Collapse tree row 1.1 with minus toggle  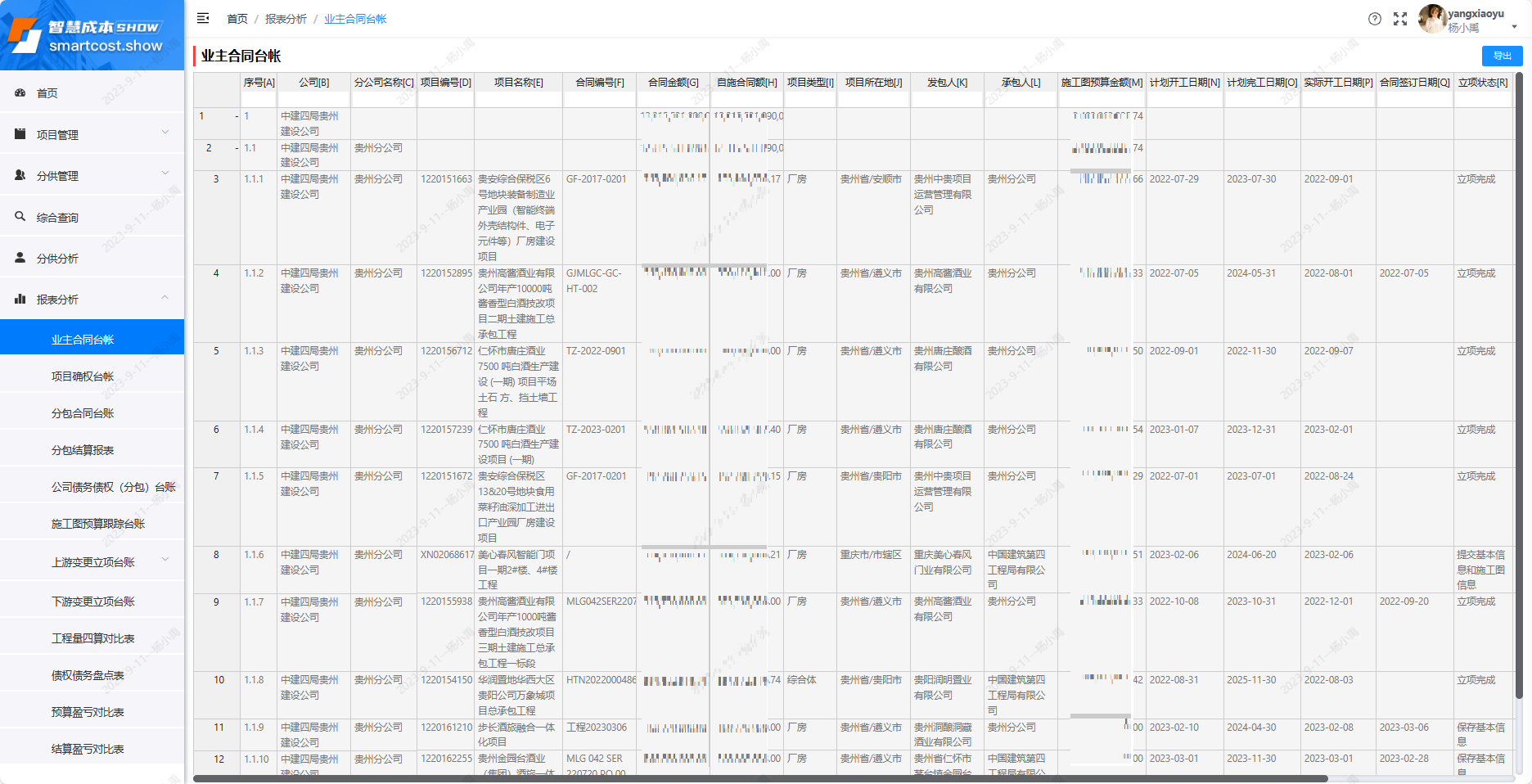coord(237,148)
